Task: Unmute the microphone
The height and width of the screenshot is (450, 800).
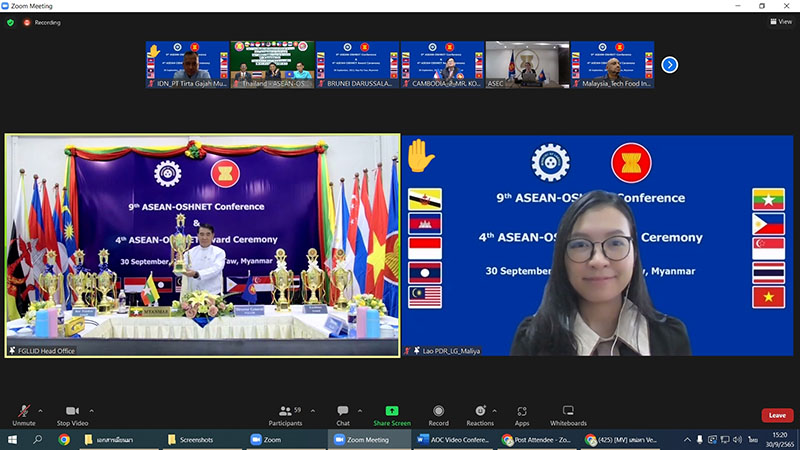Action: pyautogui.click(x=24, y=412)
